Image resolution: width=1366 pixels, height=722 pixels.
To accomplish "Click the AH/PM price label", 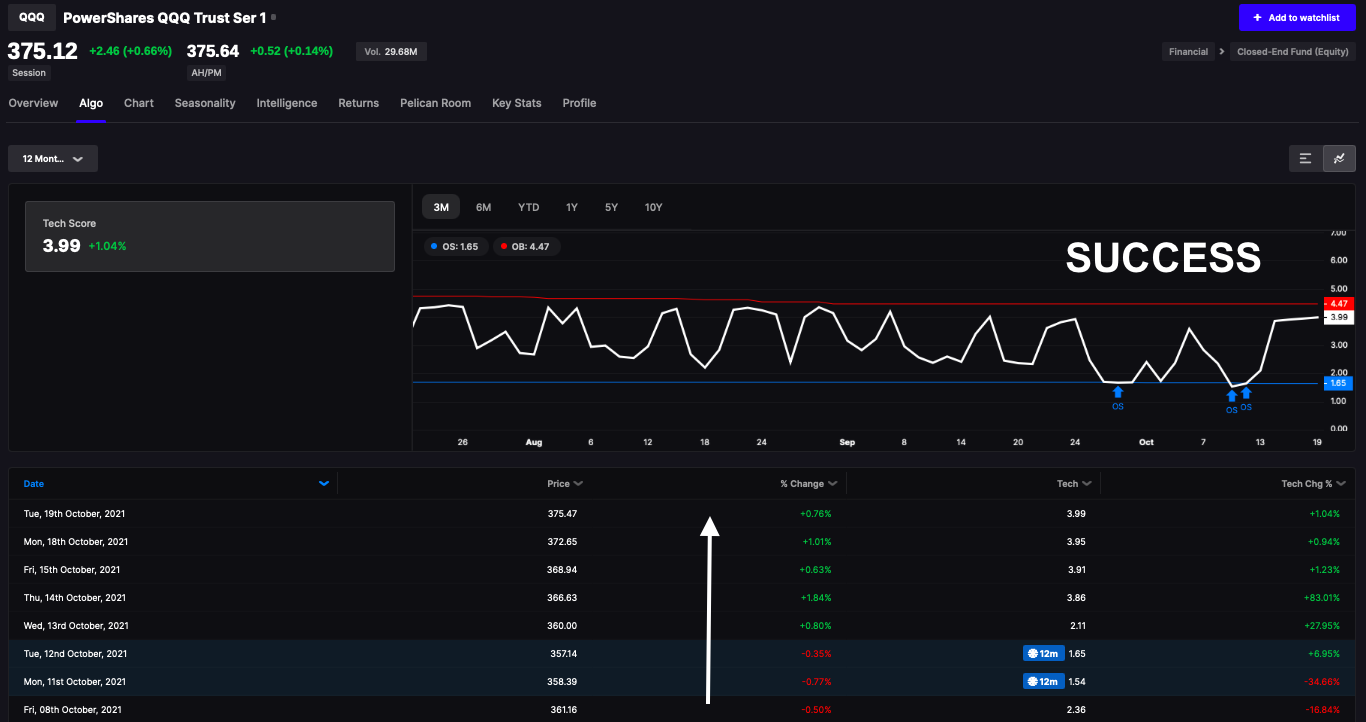I will click(x=204, y=73).
